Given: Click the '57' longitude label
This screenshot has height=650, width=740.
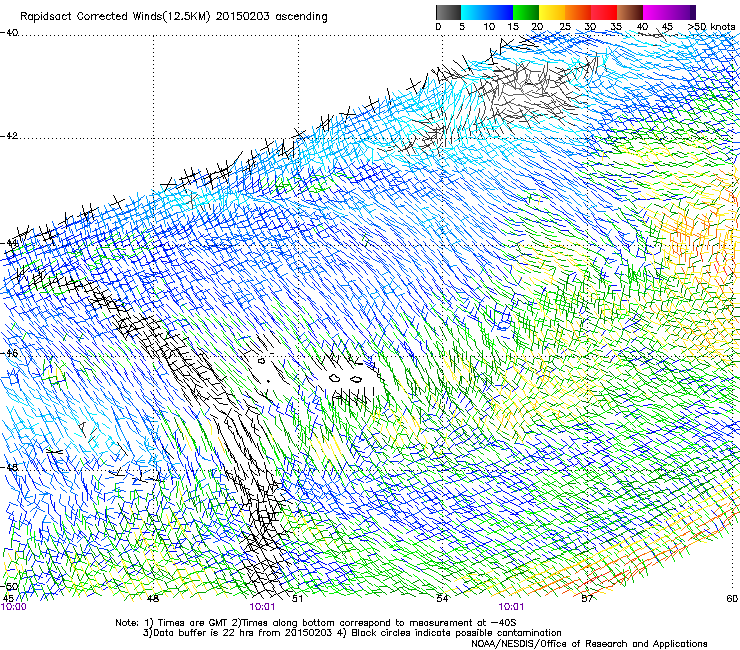Looking at the screenshot, I should coord(587,599).
